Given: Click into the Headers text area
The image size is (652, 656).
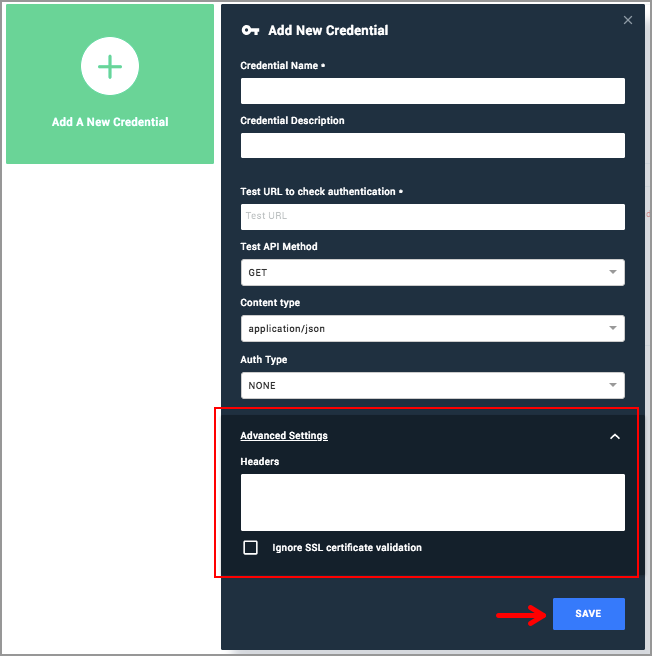Looking at the screenshot, I should tap(433, 502).
